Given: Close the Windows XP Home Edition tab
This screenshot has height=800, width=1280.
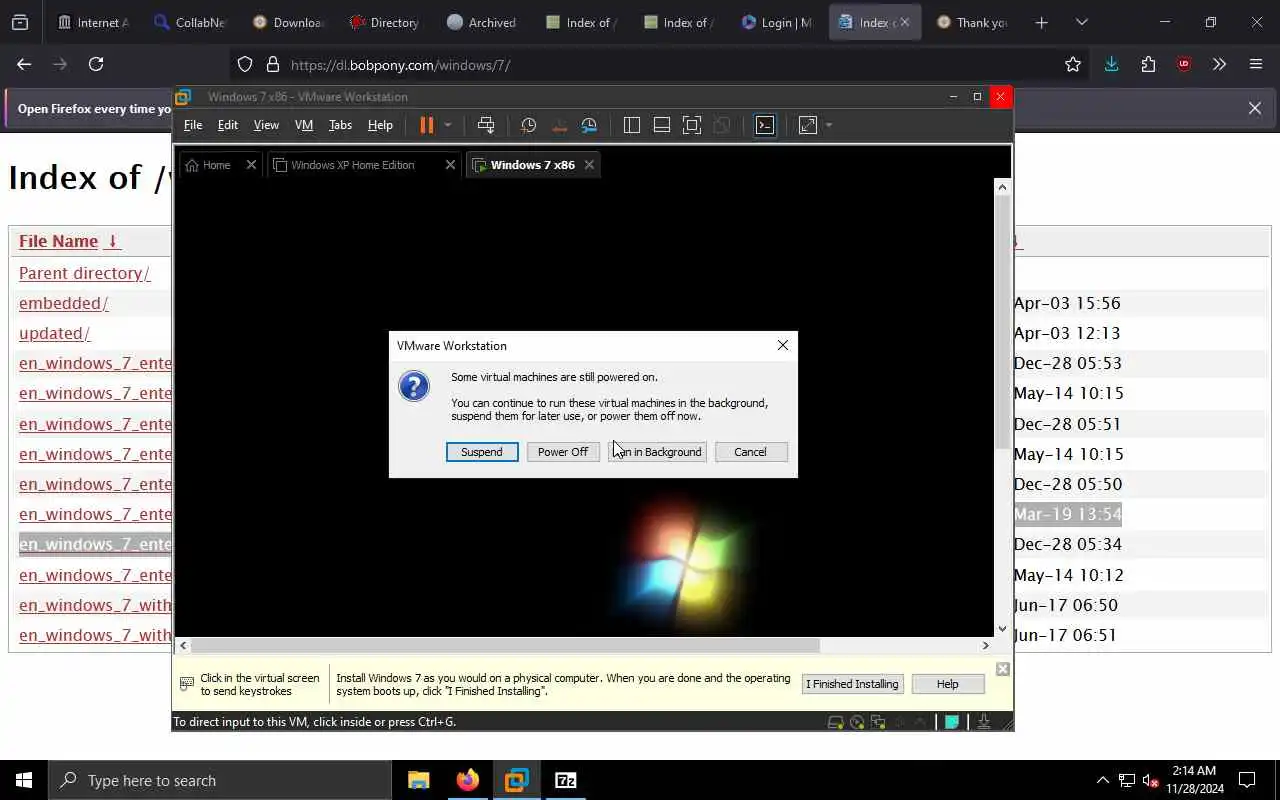Looking at the screenshot, I should click(x=450, y=165).
